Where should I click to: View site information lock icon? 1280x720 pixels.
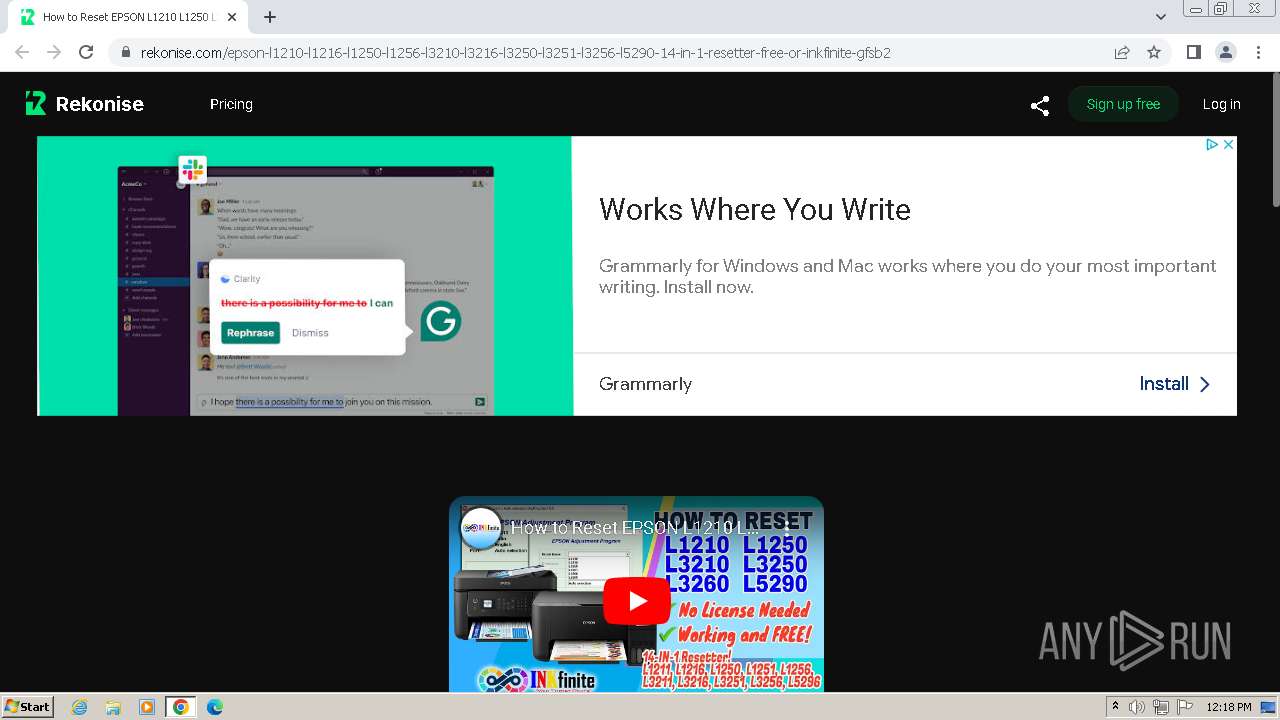(x=125, y=53)
